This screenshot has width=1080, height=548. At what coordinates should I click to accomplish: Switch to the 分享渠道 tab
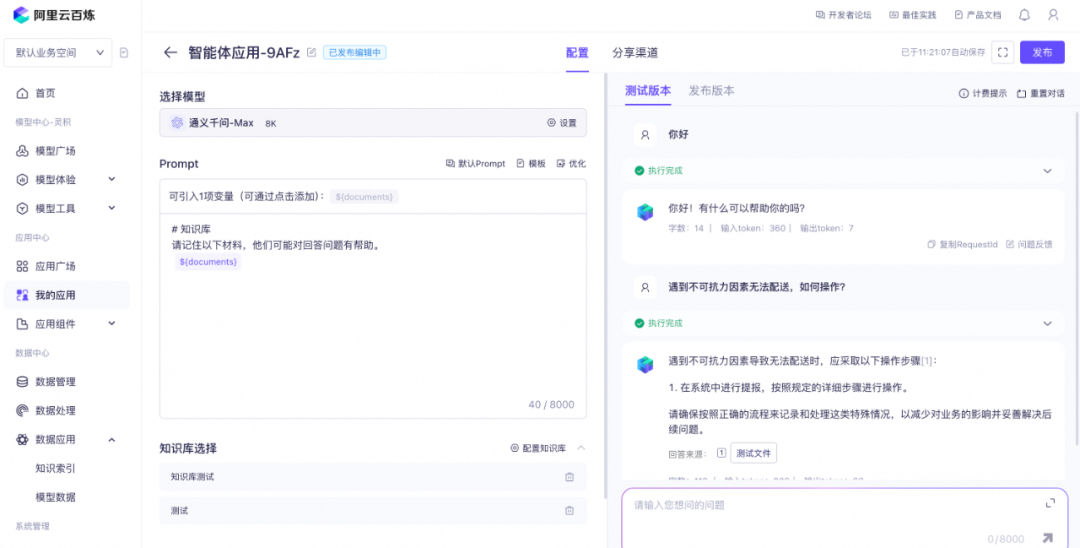[x=635, y=53]
